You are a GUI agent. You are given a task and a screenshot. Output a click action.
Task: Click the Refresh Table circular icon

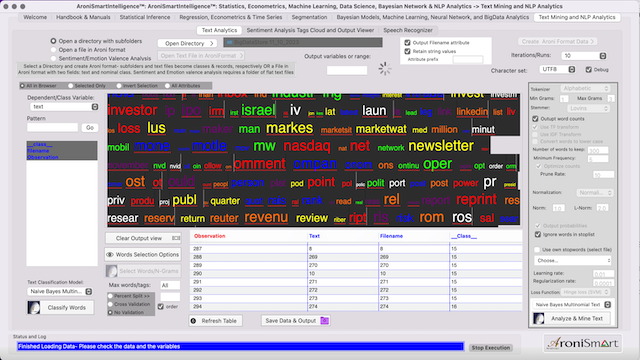point(193,321)
